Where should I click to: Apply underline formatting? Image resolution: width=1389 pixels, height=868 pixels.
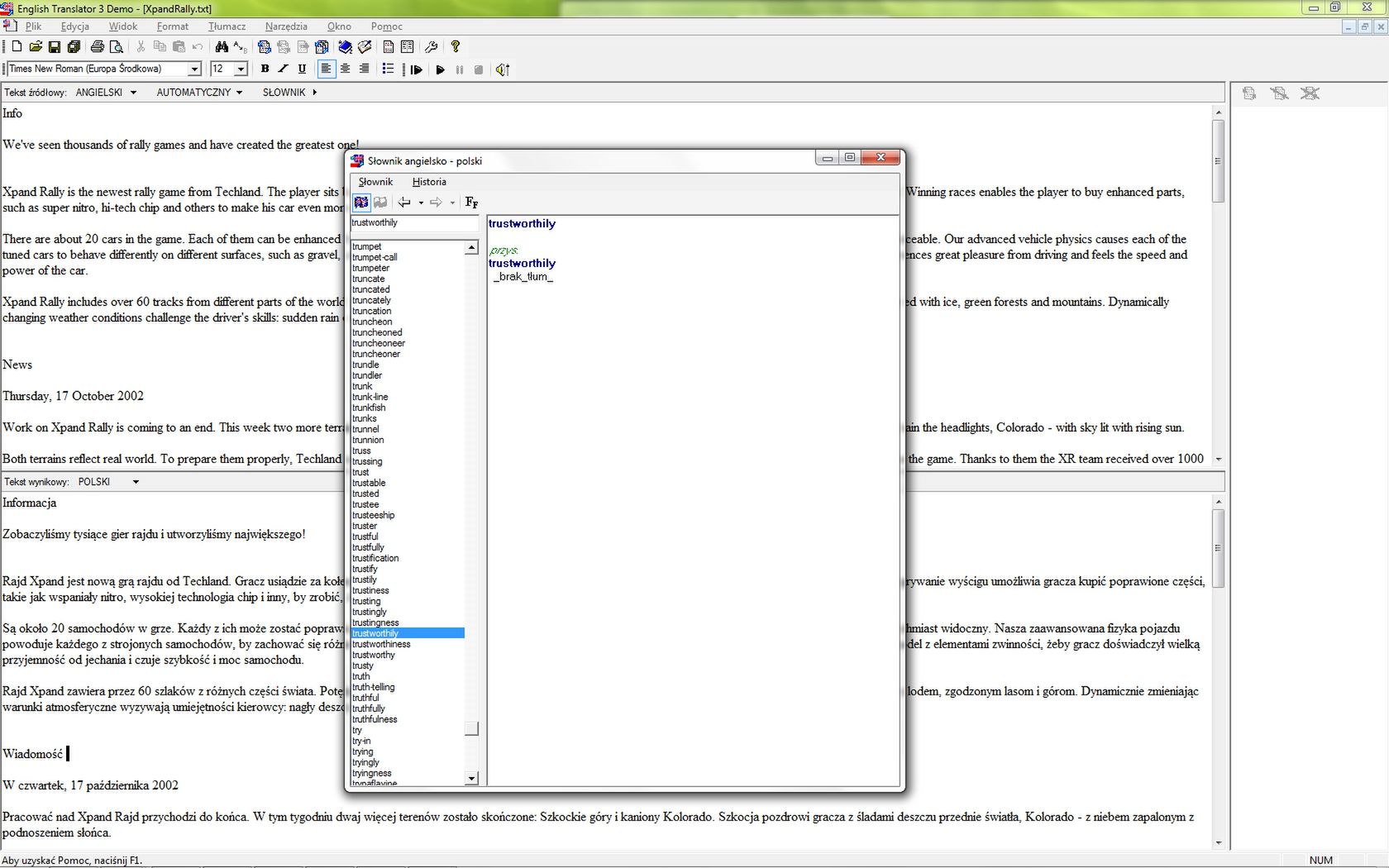click(x=302, y=69)
